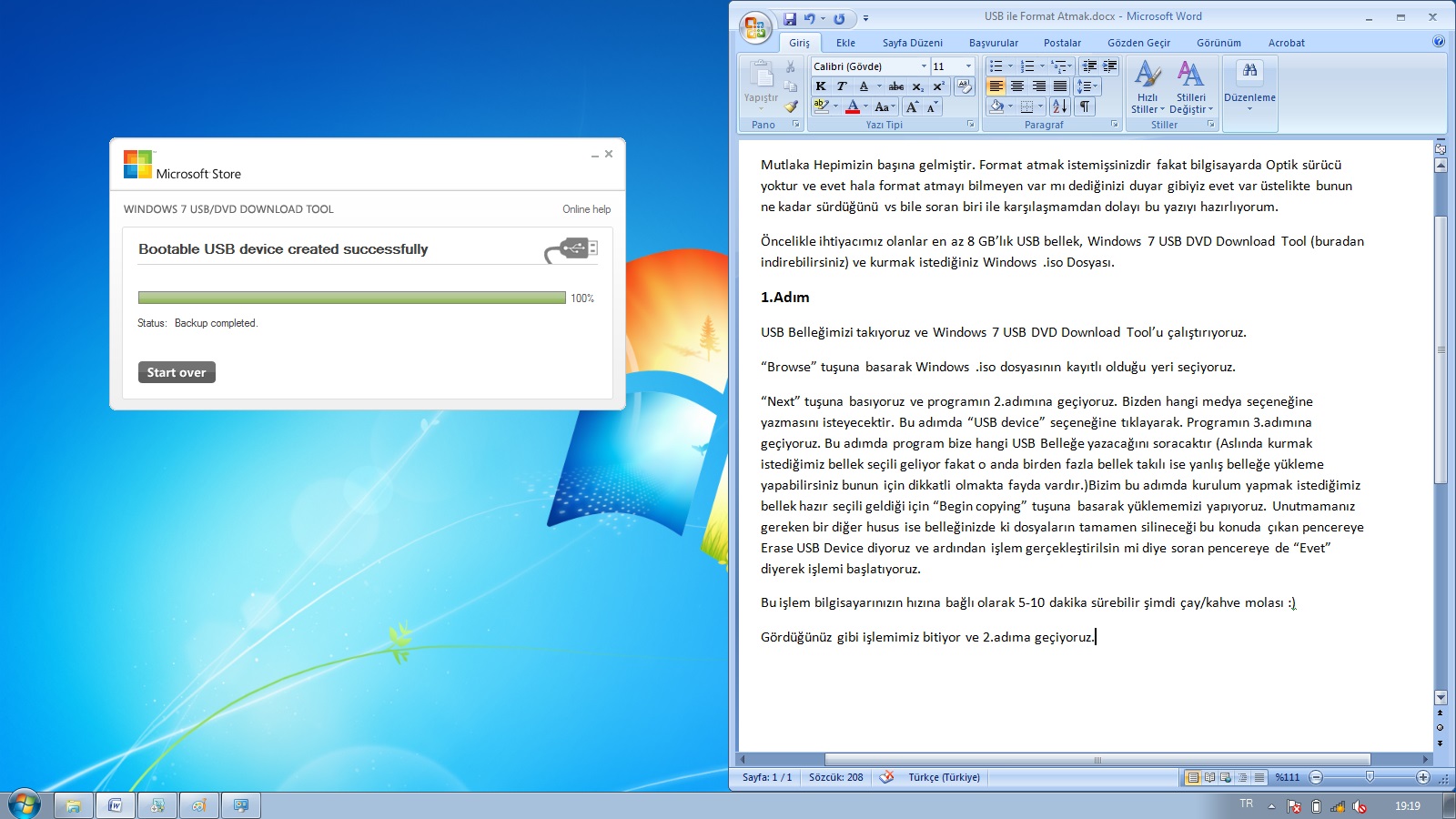Decrease paragraph indent
The width and height of the screenshot is (1456, 819).
1089,66
